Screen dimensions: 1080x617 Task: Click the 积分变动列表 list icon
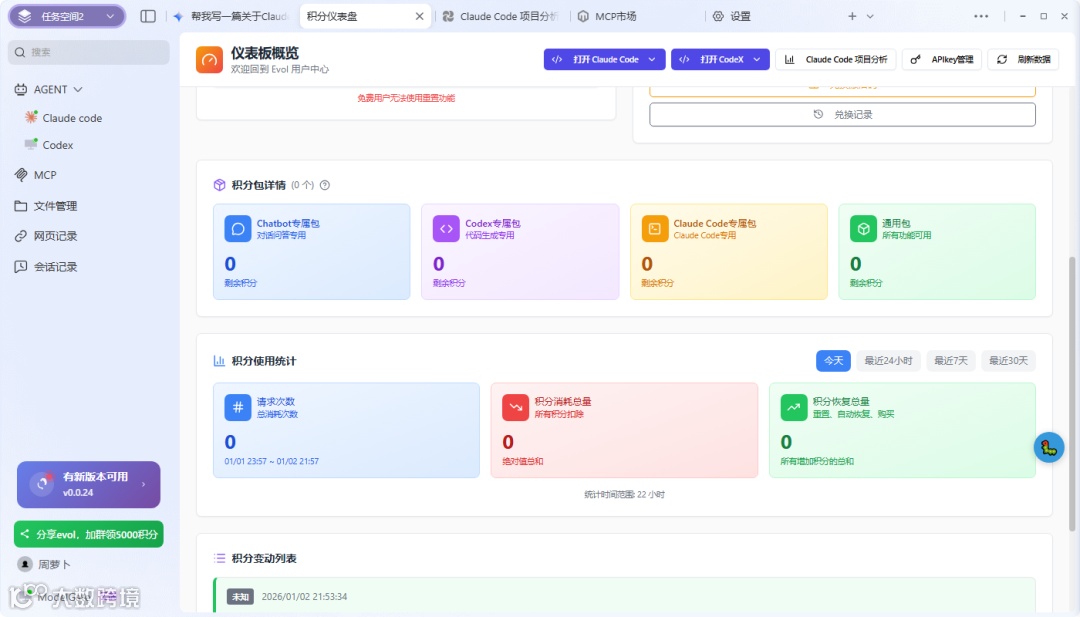(219, 558)
